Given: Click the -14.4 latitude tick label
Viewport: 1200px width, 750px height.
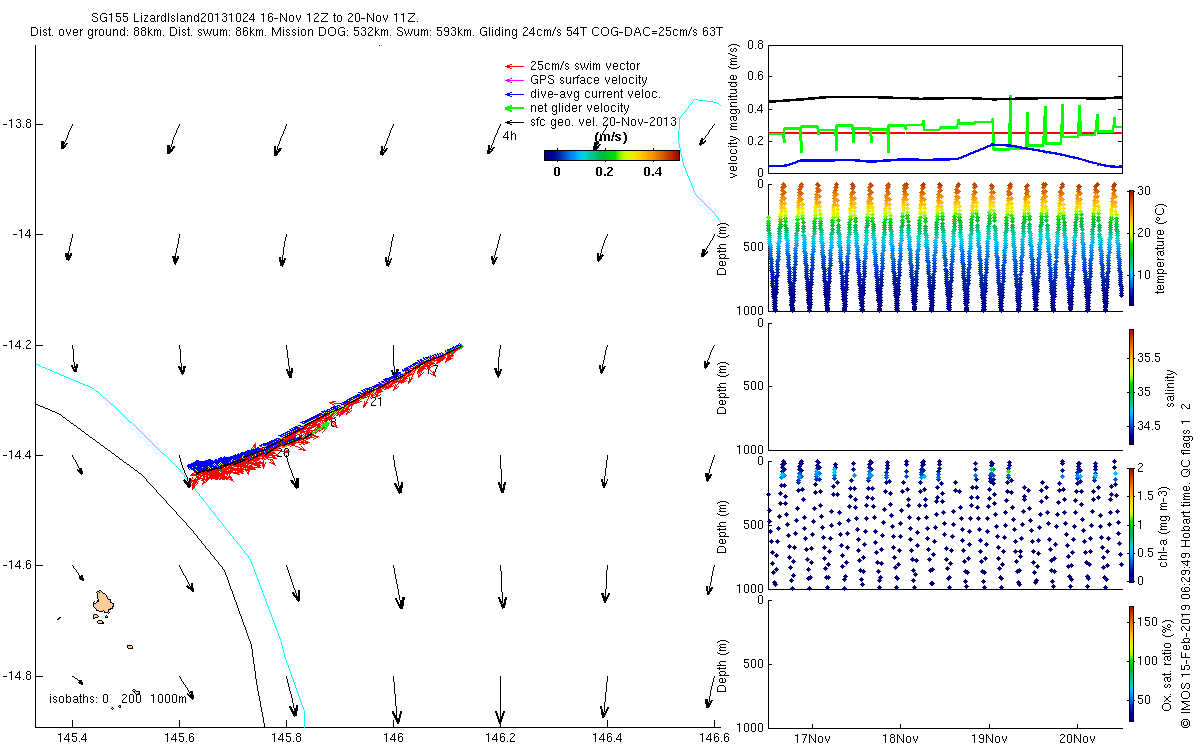Looking at the screenshot, I should [x=18, y=455].
